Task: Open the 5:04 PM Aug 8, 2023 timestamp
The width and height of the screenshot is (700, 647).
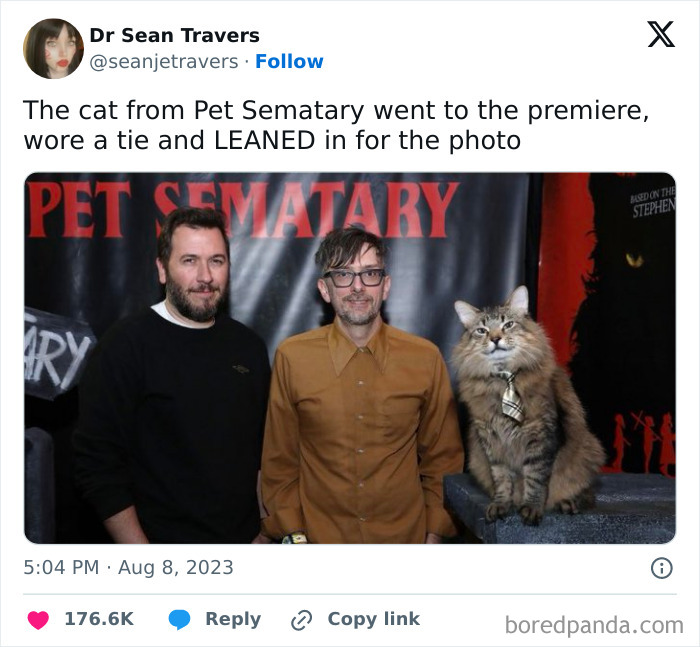Action: coord(128,568)
